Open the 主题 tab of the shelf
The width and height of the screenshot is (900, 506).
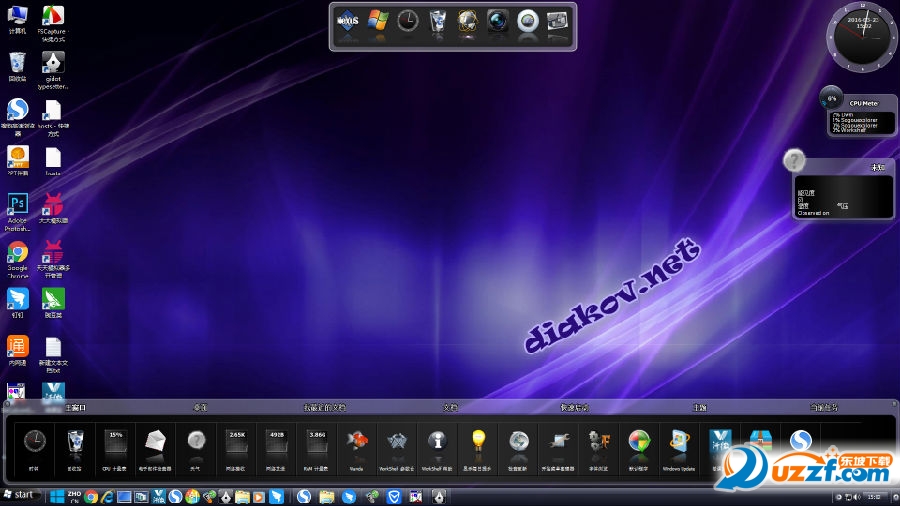[700, 408]
